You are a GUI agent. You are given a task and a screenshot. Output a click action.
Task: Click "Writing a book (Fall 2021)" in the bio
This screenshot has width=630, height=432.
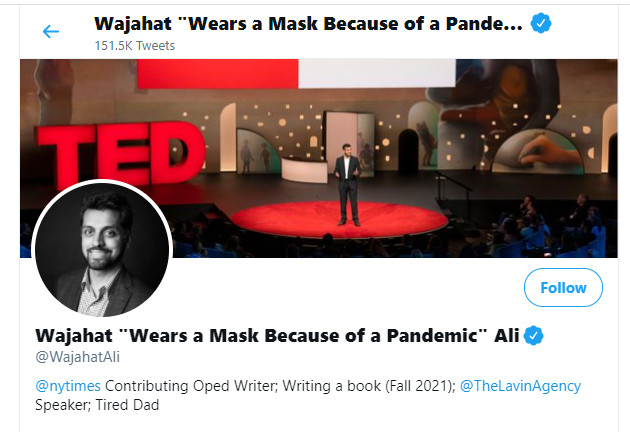click(x=369, y=386)
